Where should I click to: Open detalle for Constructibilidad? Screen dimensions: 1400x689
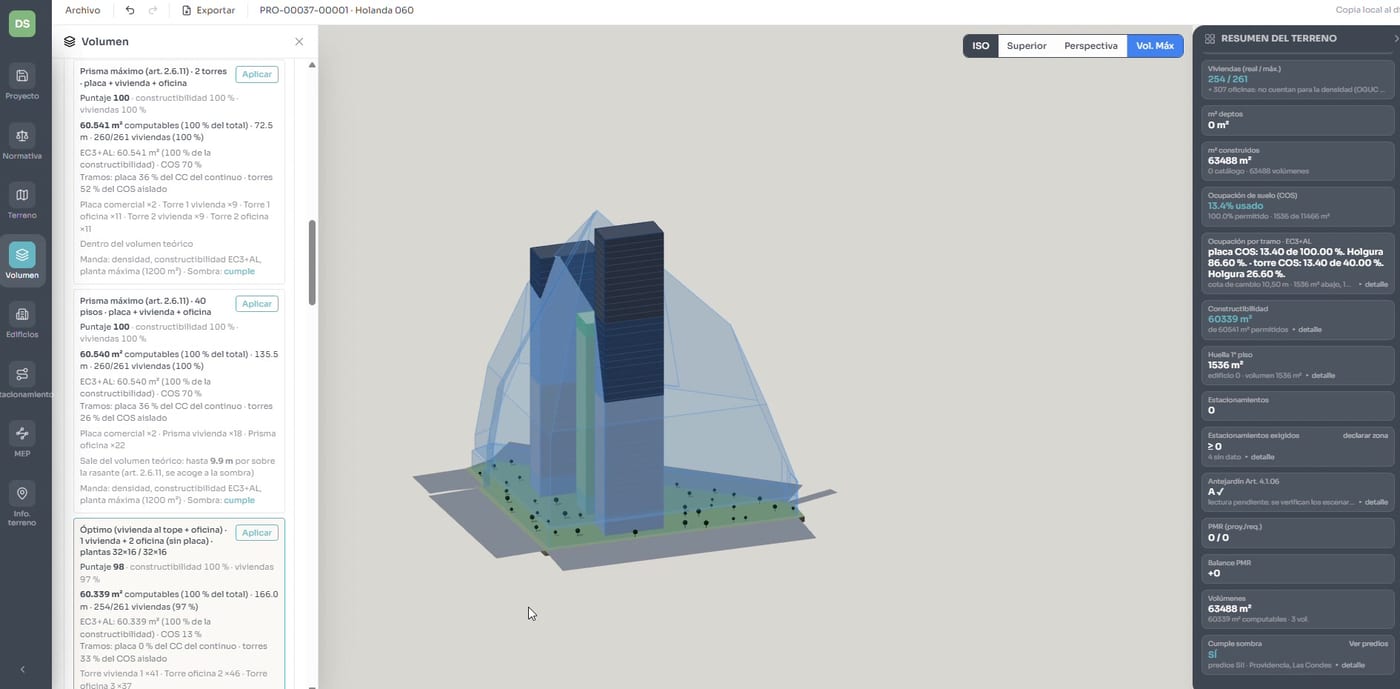click(x=1309, y=329)
